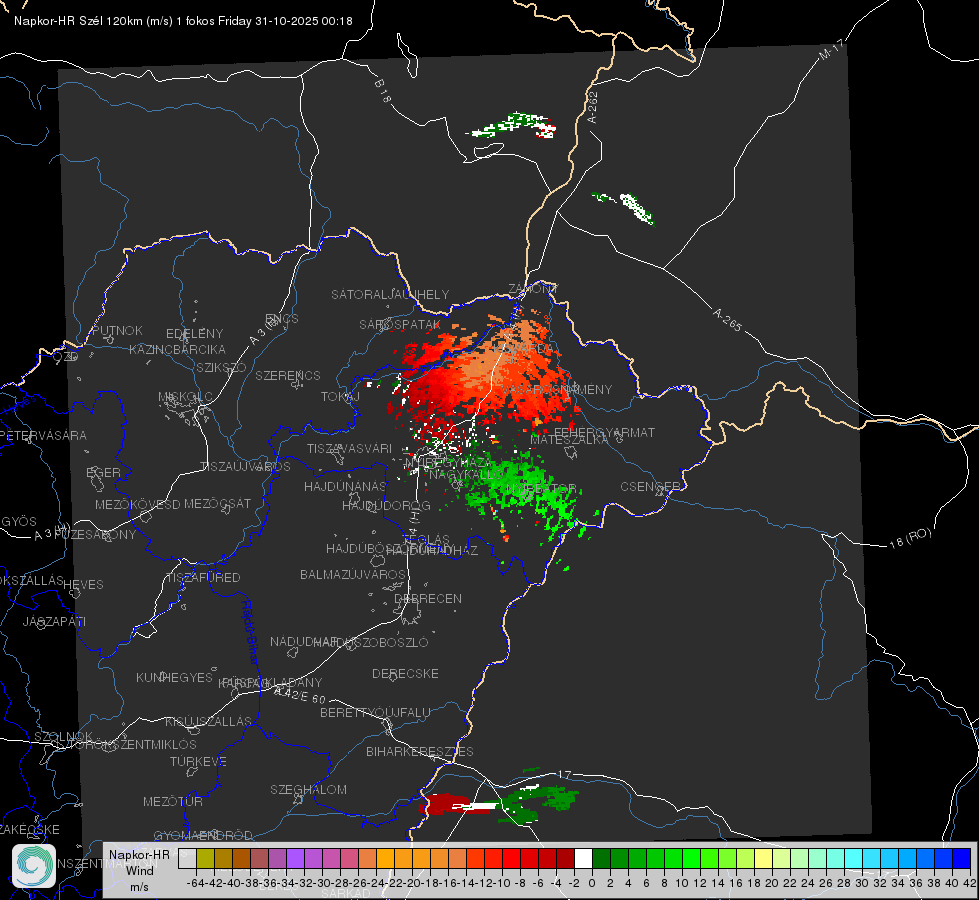The height and width of the screenshot is (900, 979).
Task: Click the SZEGHALOM label
Action: pos(308,789)
